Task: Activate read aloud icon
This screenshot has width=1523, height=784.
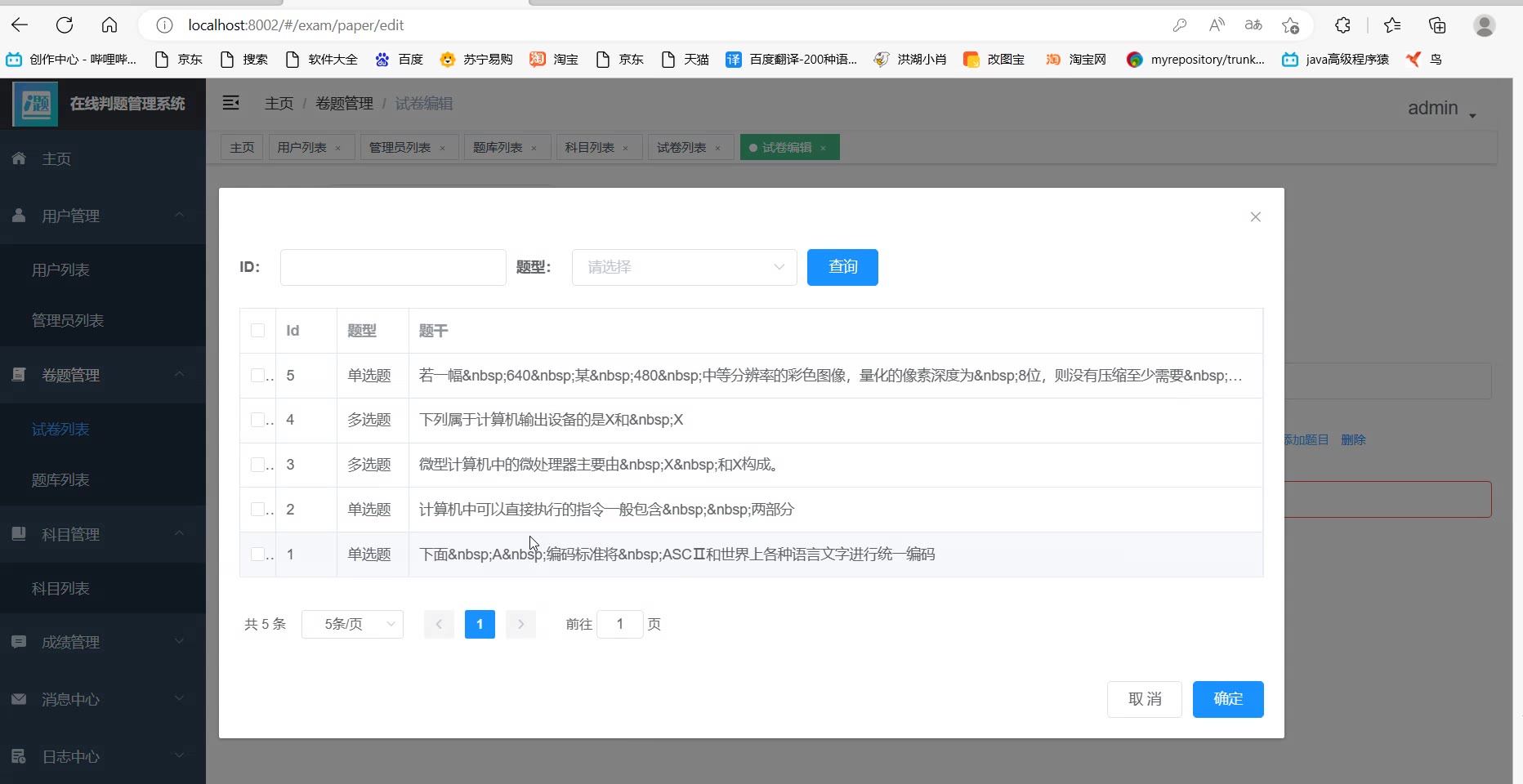Action: coord(1217,25)
